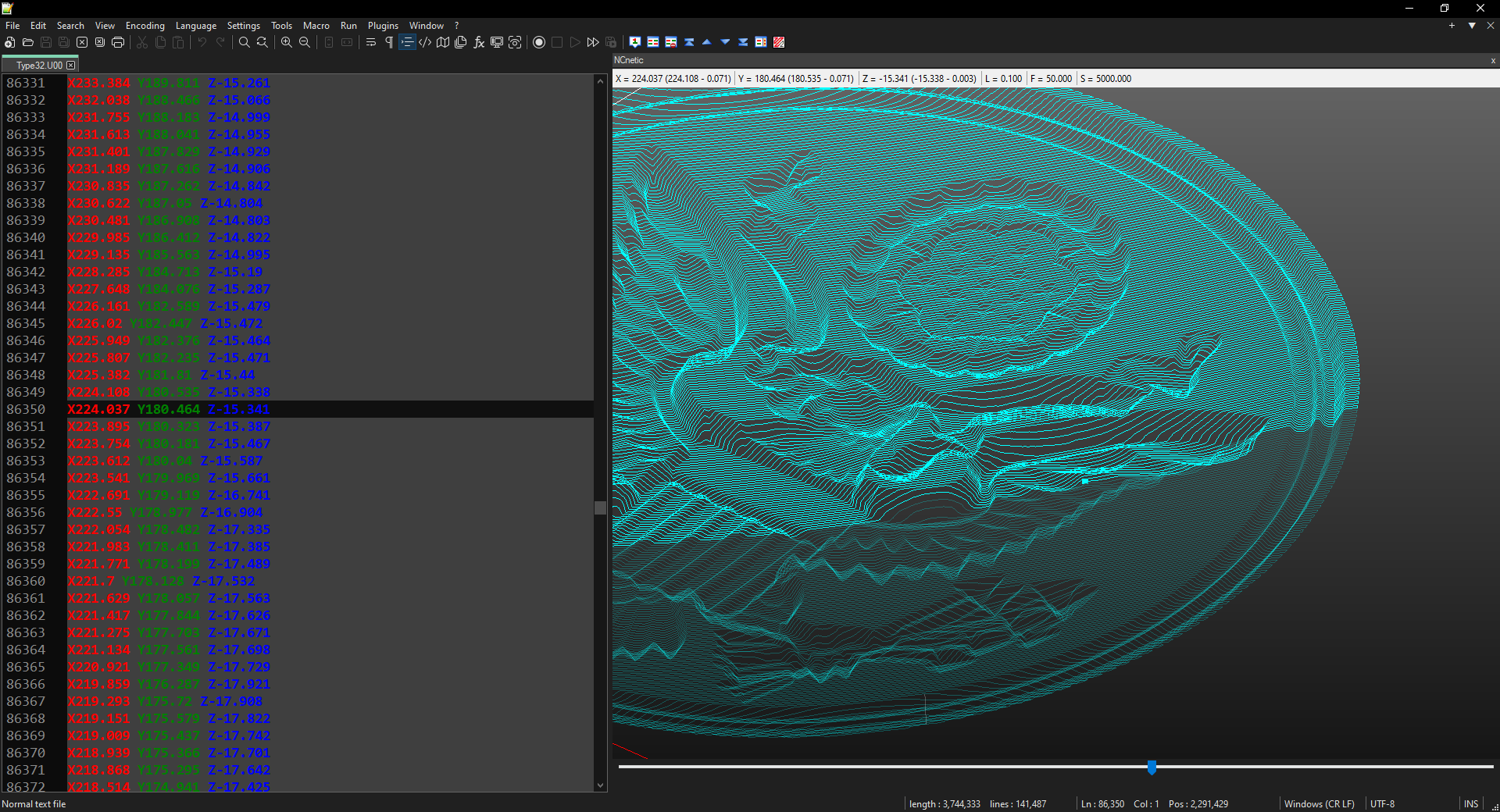Open the Function List (fx) icon
This screenshot has width=1500, height=812.
(479, 42)
